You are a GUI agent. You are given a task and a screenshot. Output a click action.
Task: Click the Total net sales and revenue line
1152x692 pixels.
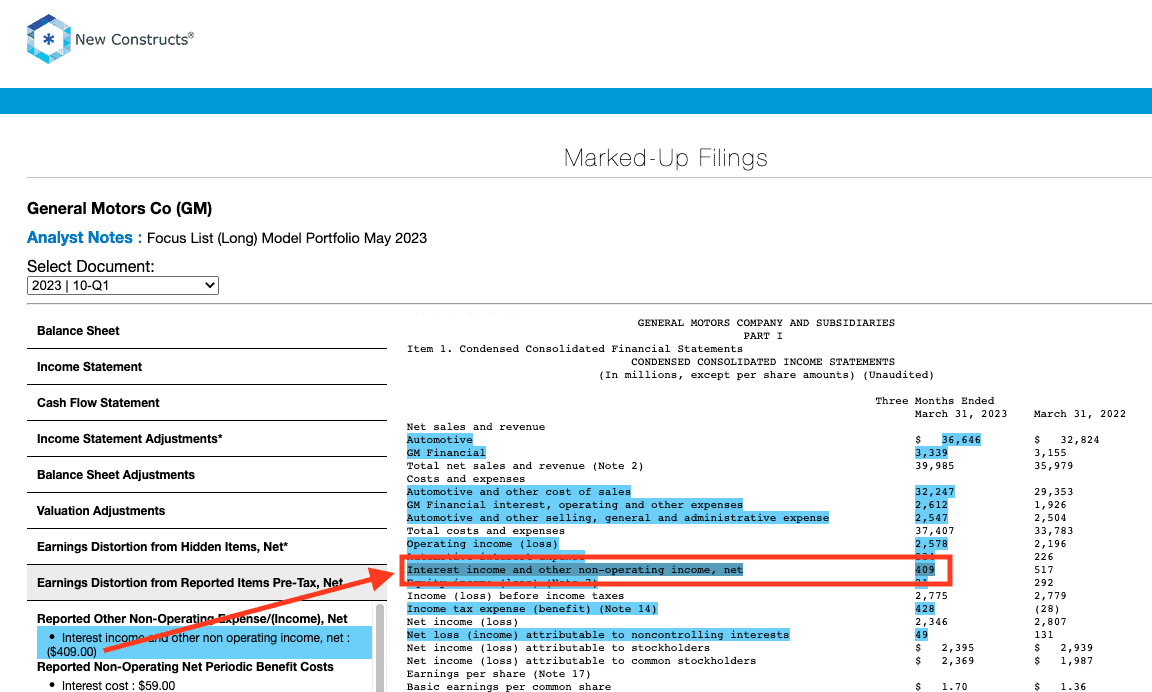pyautogui.click(x=525, y=466)
